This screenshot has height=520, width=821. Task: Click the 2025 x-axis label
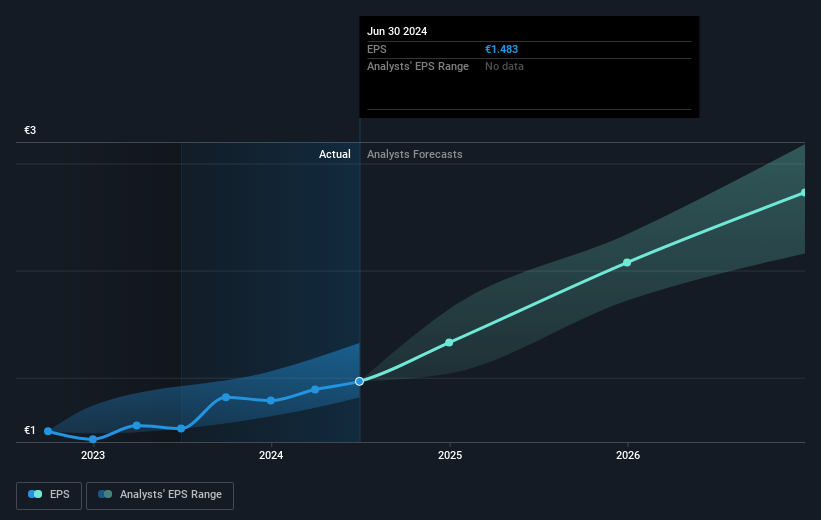(450, 455)
